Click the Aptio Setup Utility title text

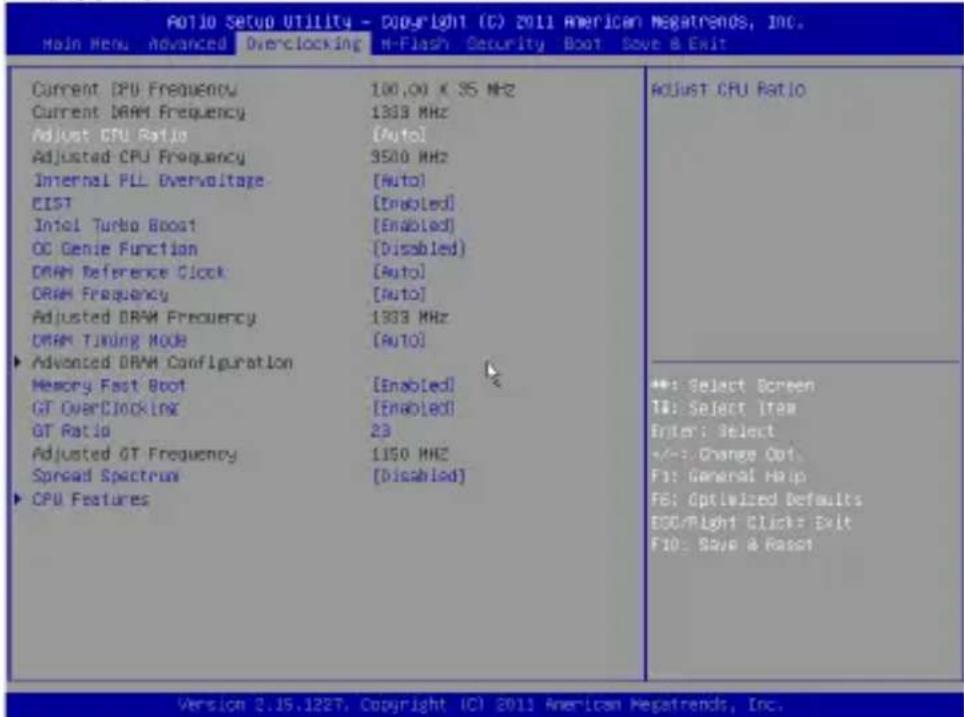point(485,23)
